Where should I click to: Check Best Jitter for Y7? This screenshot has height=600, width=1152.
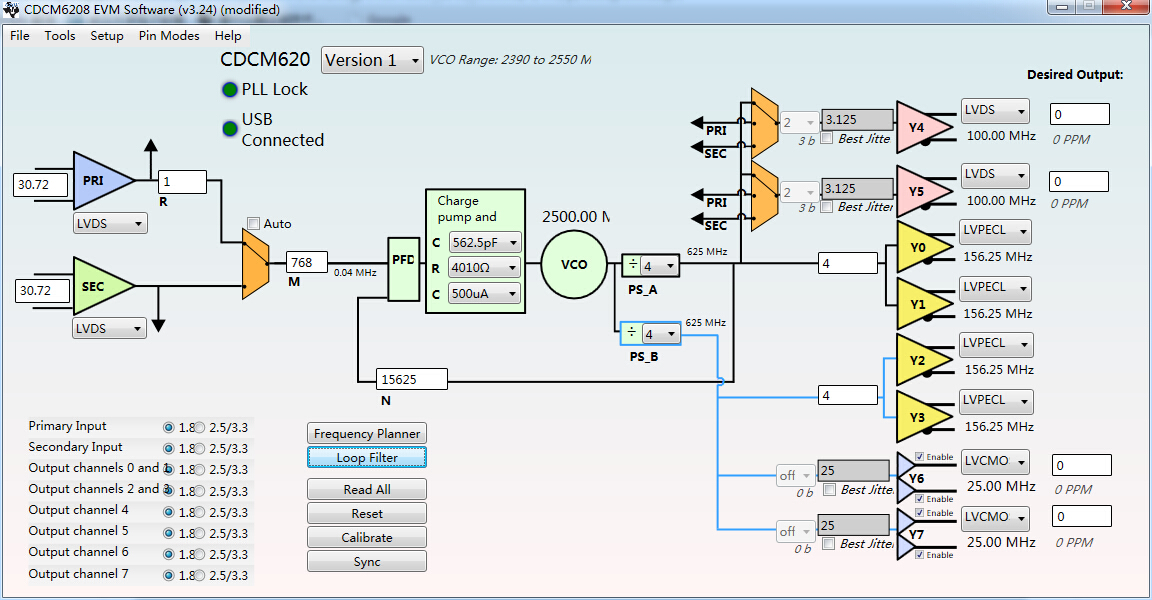(x=829, y=543)
